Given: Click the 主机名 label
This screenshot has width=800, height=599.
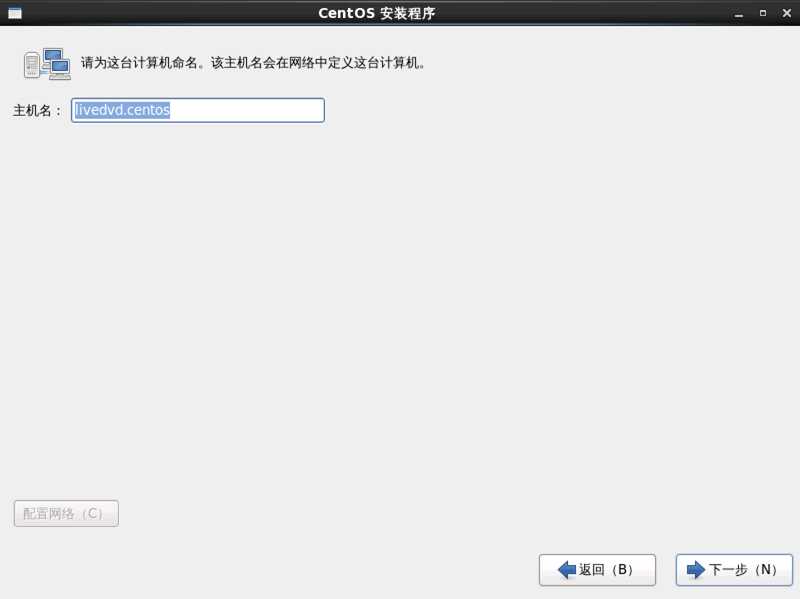Looking at the screenshot, I should [x=37, y=111].
